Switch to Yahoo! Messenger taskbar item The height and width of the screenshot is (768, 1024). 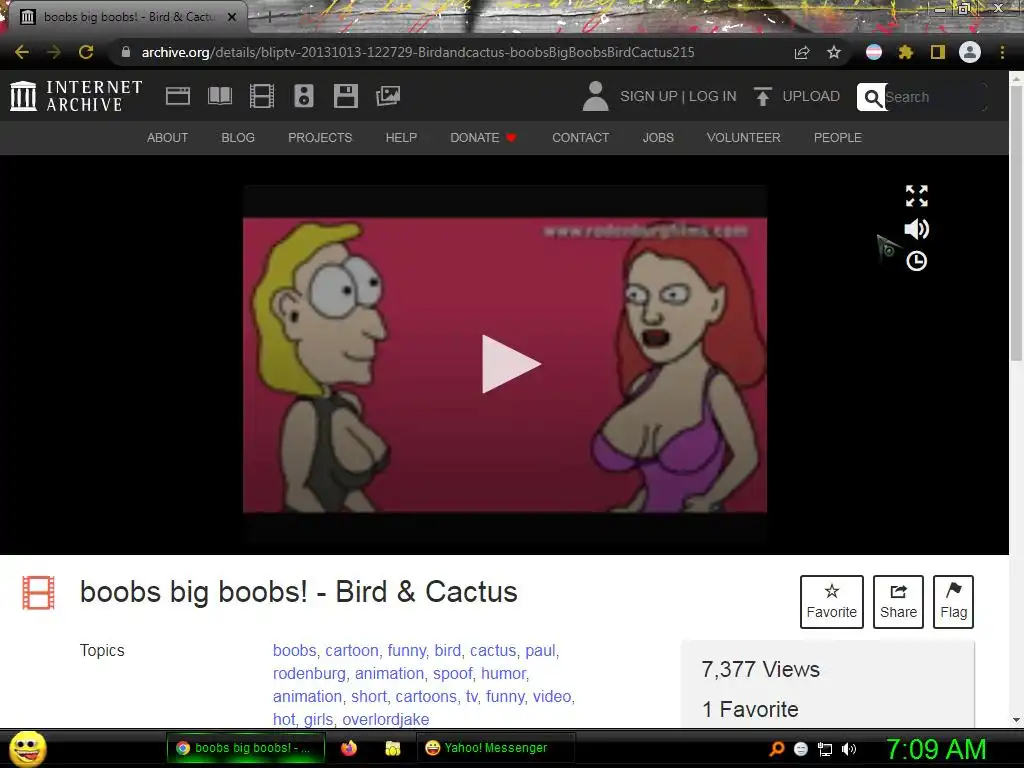pos(496,748)
